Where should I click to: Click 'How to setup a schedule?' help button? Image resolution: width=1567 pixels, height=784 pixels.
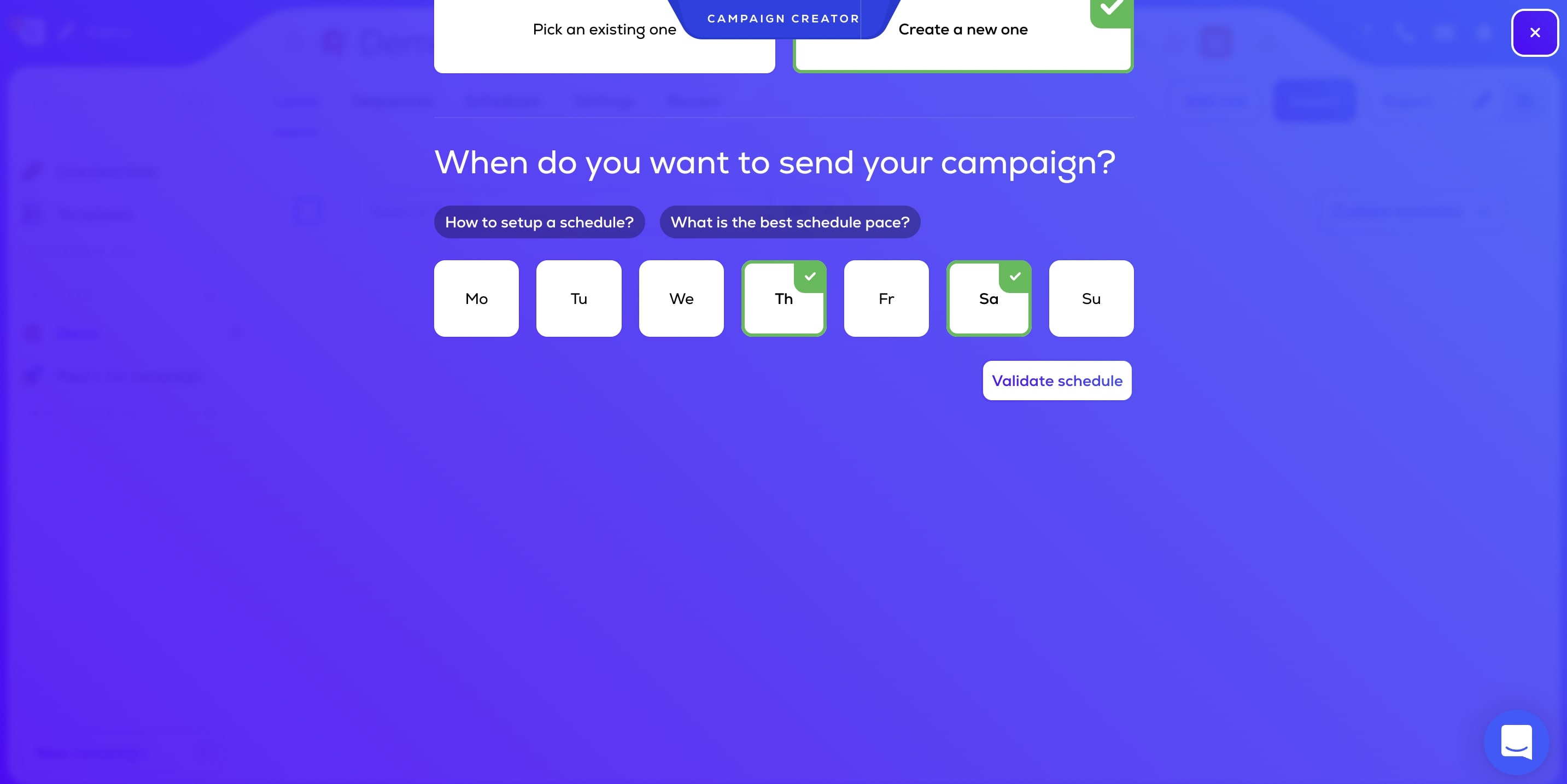tap(539, 221)
